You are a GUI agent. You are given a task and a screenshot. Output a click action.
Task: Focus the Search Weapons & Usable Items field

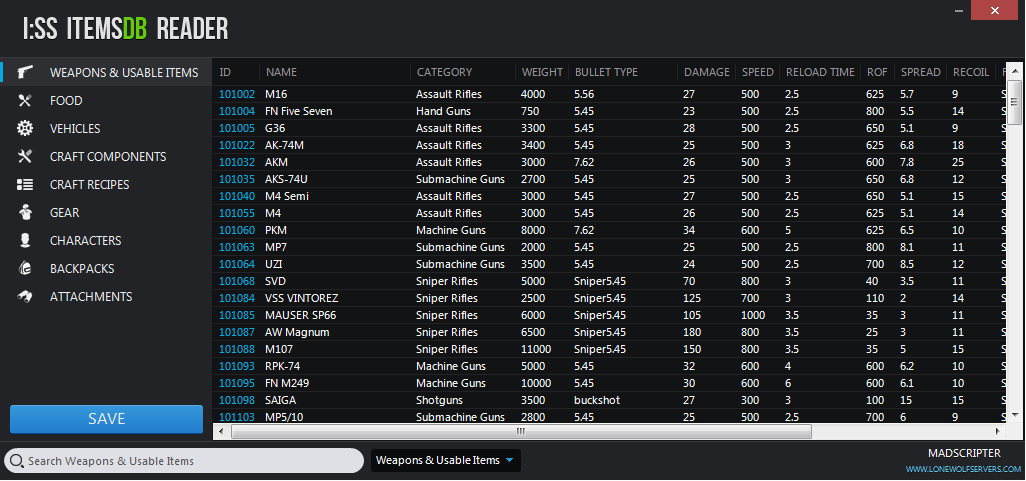tap(184, 461)
